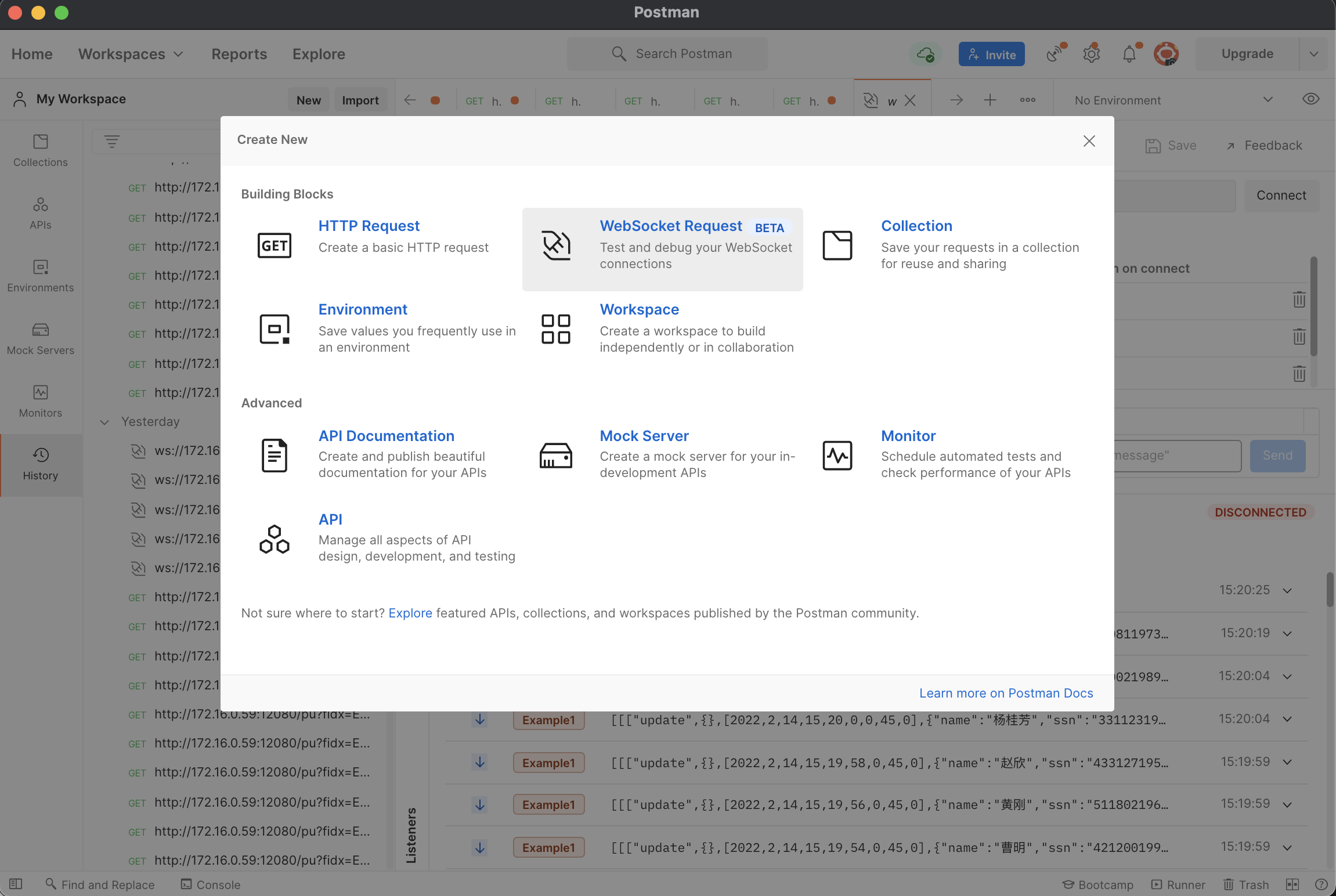
Task: Click the Mock Server icon in dialog
Action: point(556,455)
